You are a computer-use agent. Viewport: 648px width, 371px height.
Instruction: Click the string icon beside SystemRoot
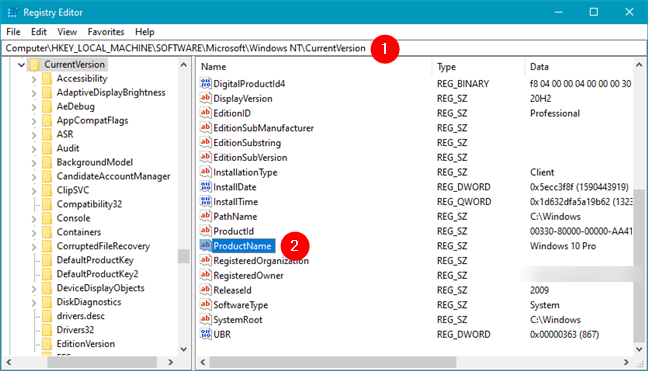(205, 319)
